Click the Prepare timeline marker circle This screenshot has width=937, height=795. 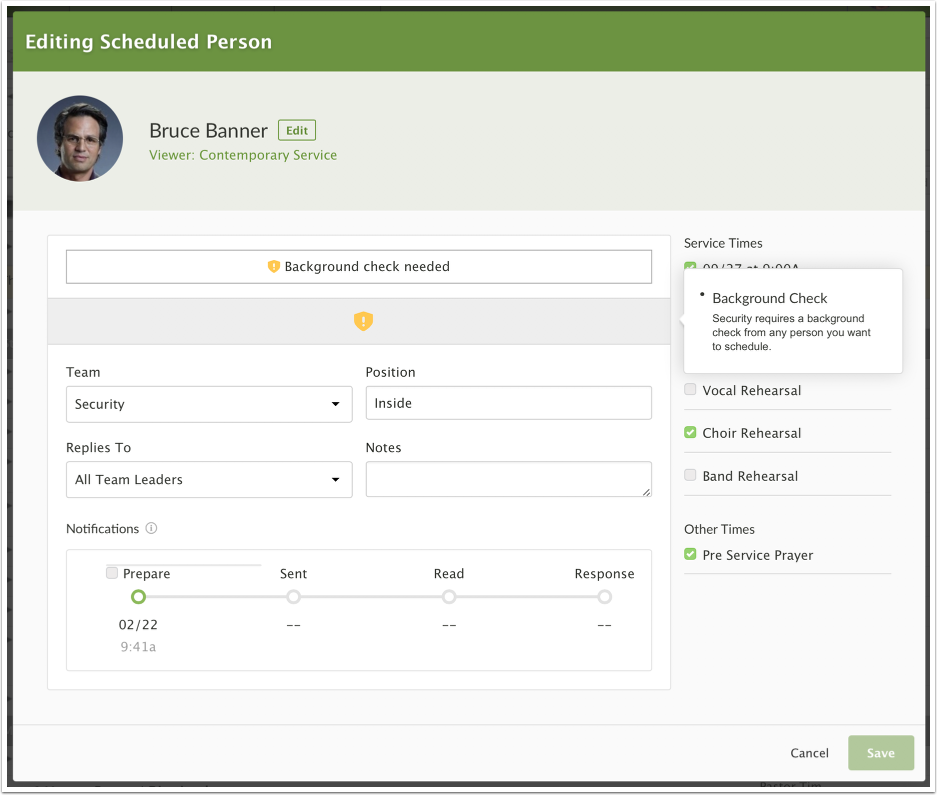(x=138, y=597)
